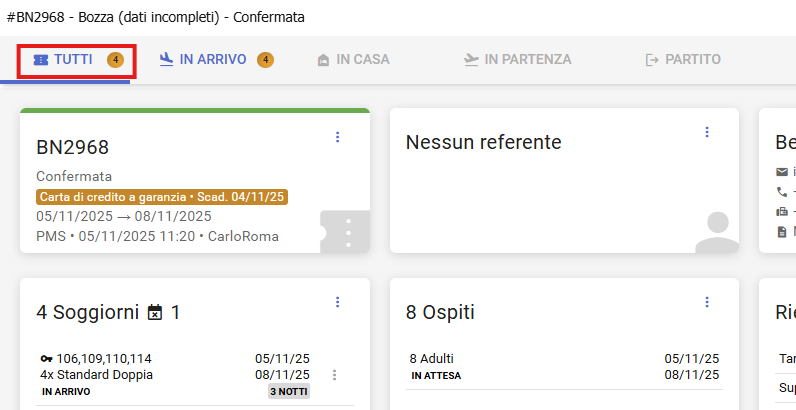Click the phone icon in the contact card
The image size is (796, 410).
pyautogui.click(x=782, y=192)
